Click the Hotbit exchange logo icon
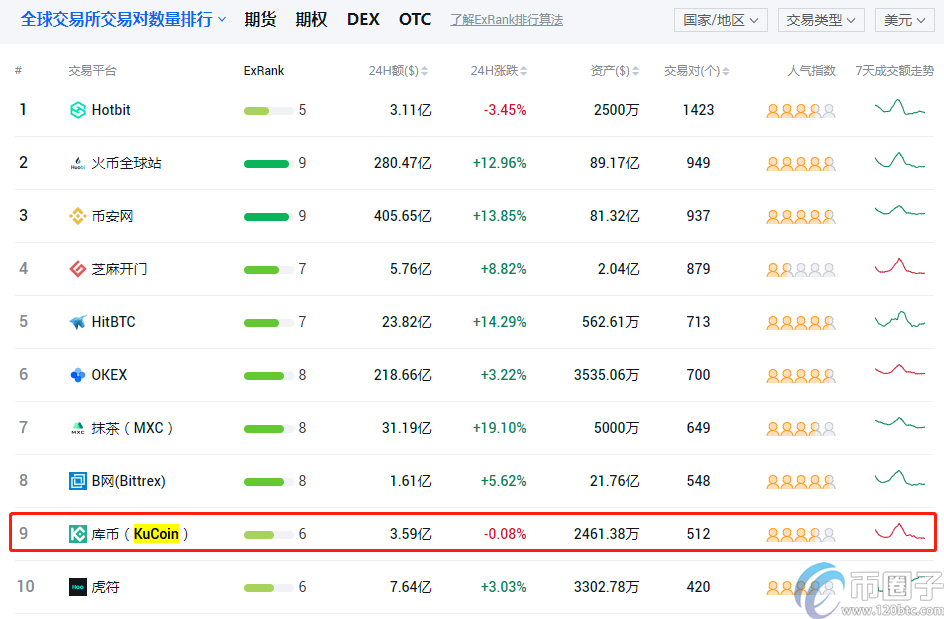 coord(78,110)
